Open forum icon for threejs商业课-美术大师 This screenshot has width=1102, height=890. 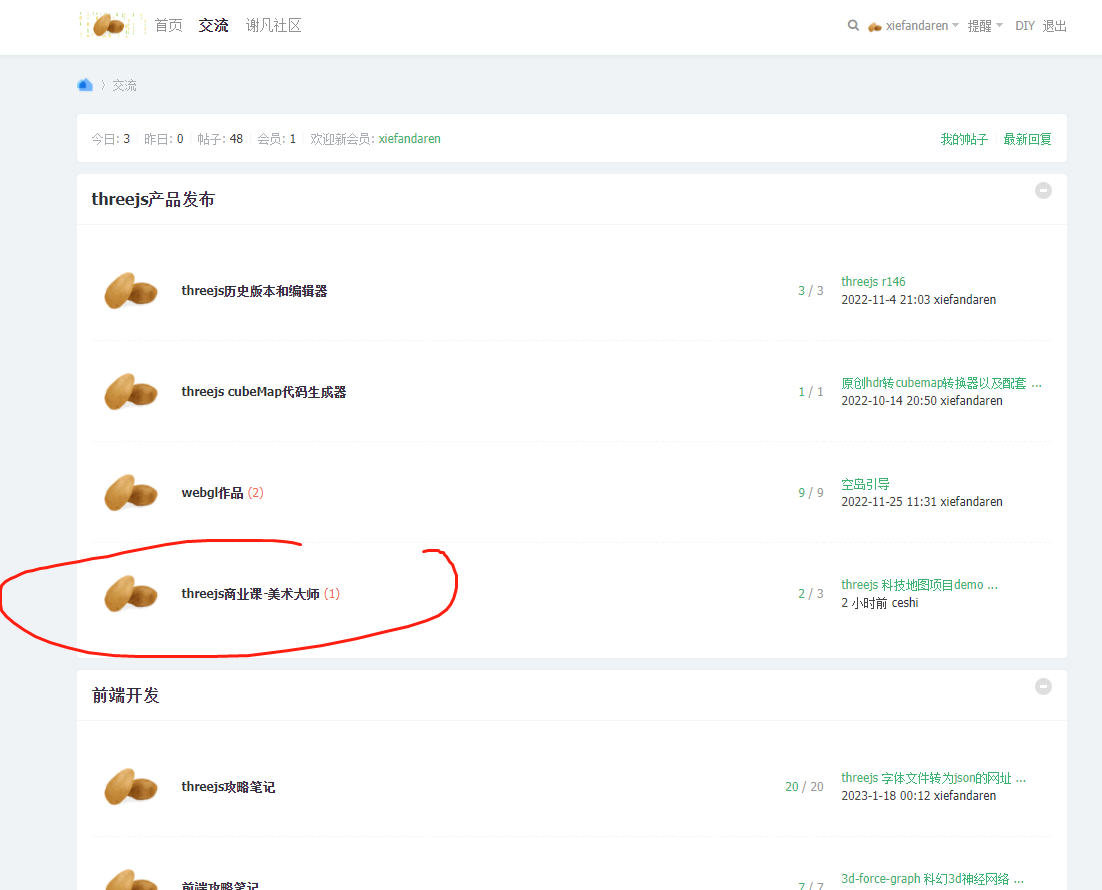click(131, 593)
